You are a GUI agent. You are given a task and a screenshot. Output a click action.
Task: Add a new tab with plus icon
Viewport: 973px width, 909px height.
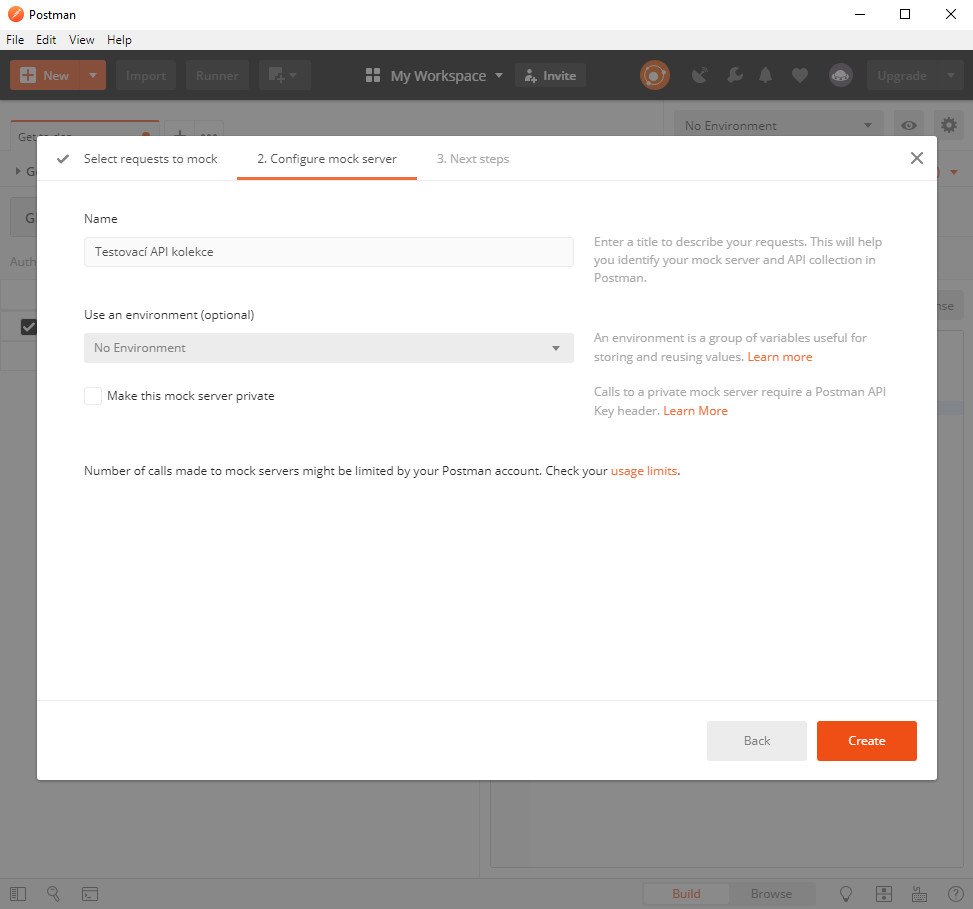tap(179, 134)
